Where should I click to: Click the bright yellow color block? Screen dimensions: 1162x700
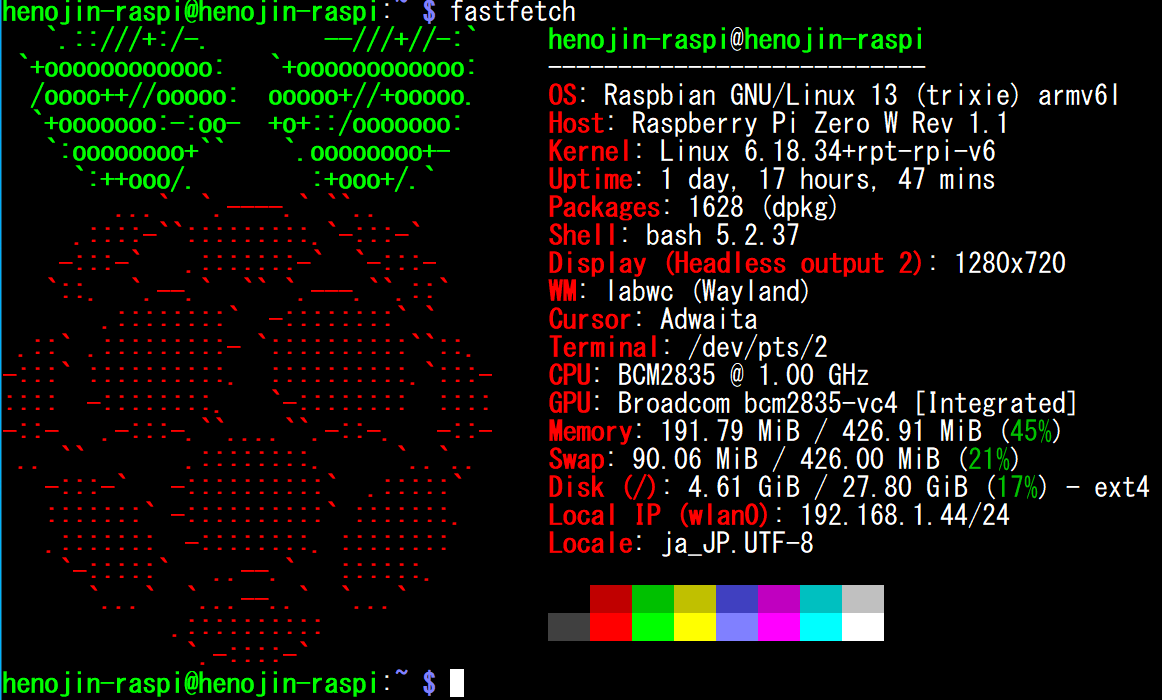tap(695, 627)
